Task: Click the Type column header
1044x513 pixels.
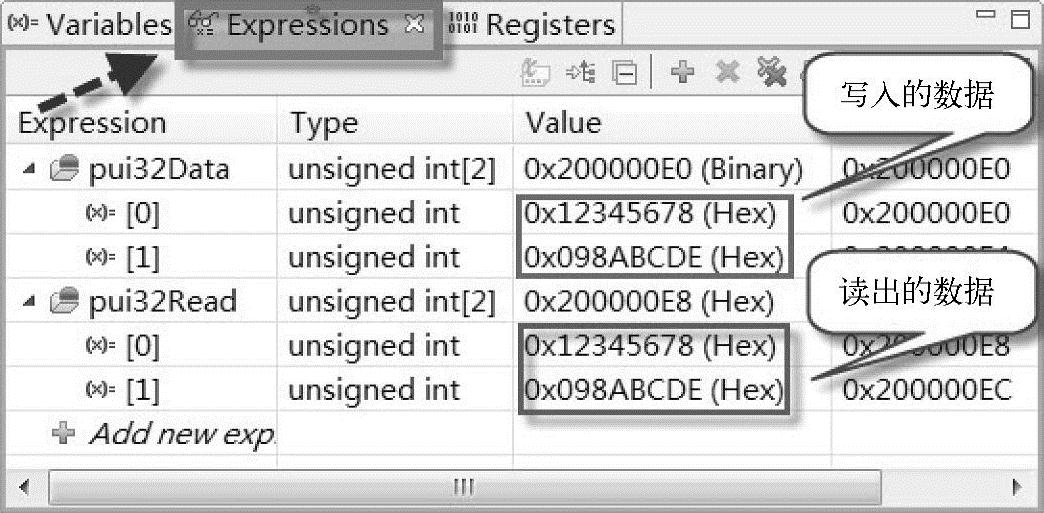Action: click(324, 123)
